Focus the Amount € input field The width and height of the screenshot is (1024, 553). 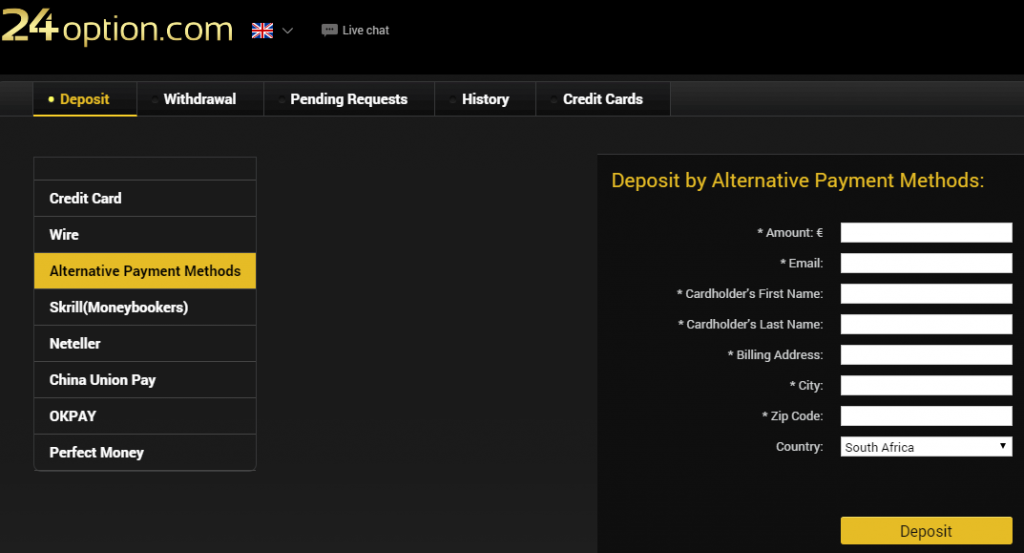[x=926, y=232]
